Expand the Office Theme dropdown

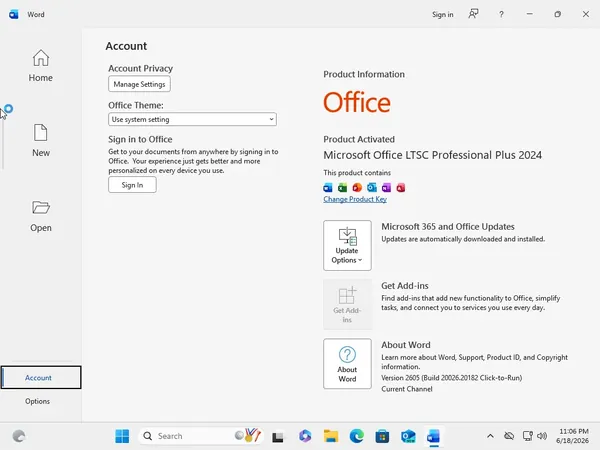tap(192, 119)
